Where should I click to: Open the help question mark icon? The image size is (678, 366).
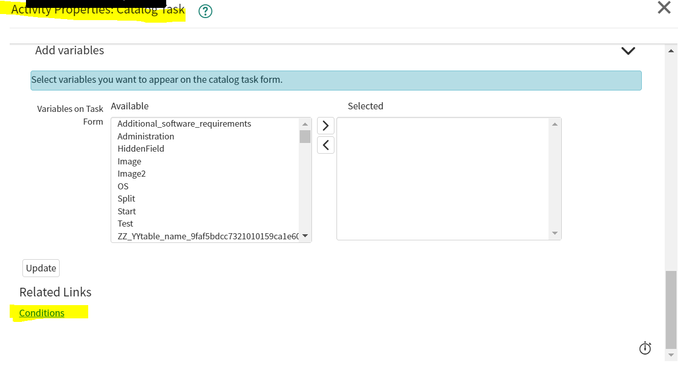click(x=205, y=11)
